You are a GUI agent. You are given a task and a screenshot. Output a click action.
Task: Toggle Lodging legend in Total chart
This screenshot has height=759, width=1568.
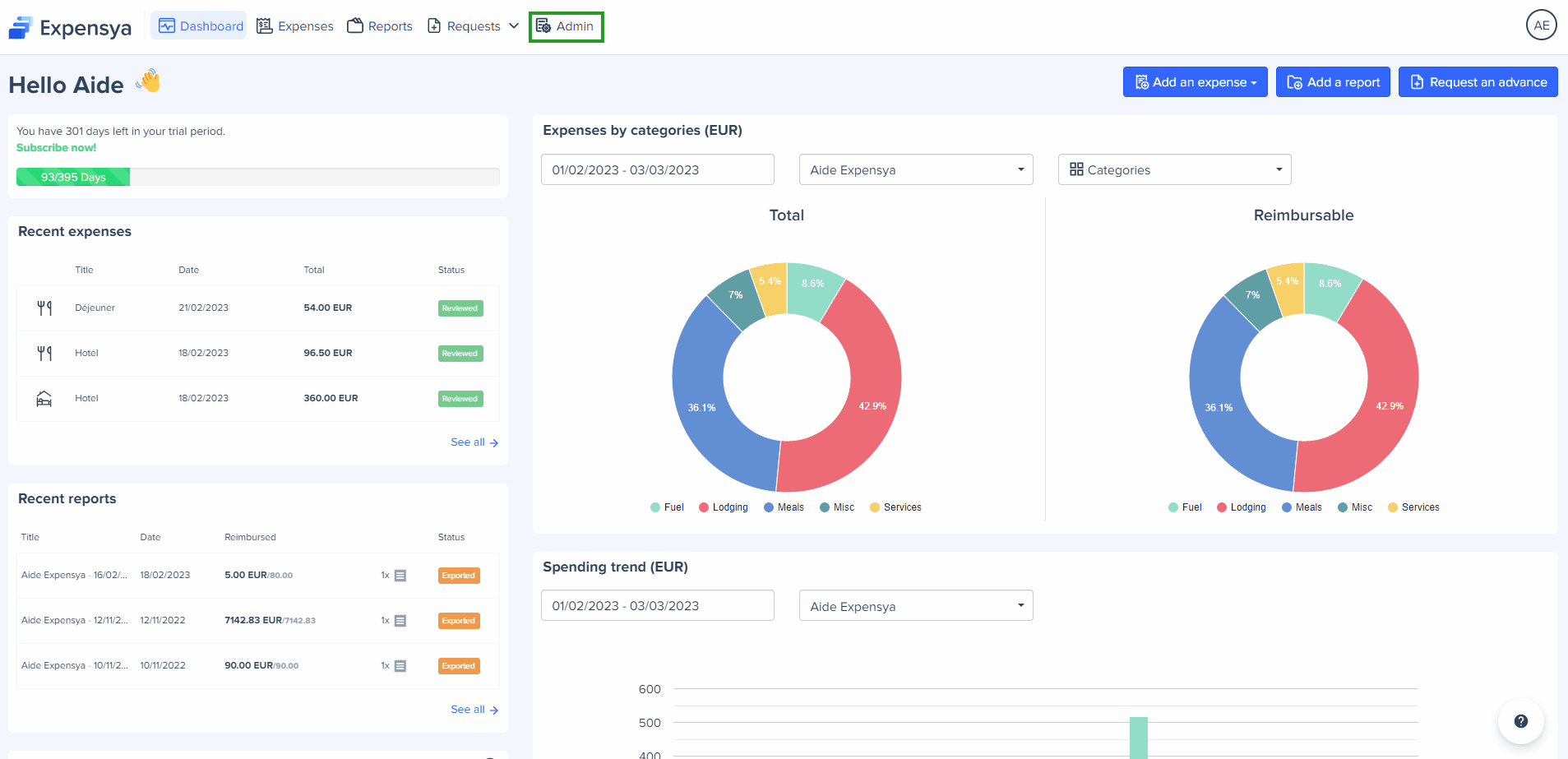[723, 507]
